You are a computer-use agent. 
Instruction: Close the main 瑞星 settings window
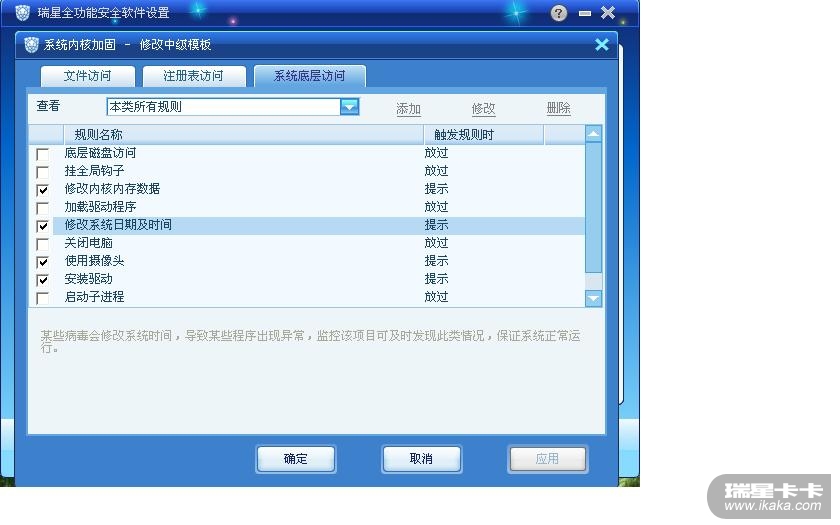pyautogui.click(x=608, y=12)
